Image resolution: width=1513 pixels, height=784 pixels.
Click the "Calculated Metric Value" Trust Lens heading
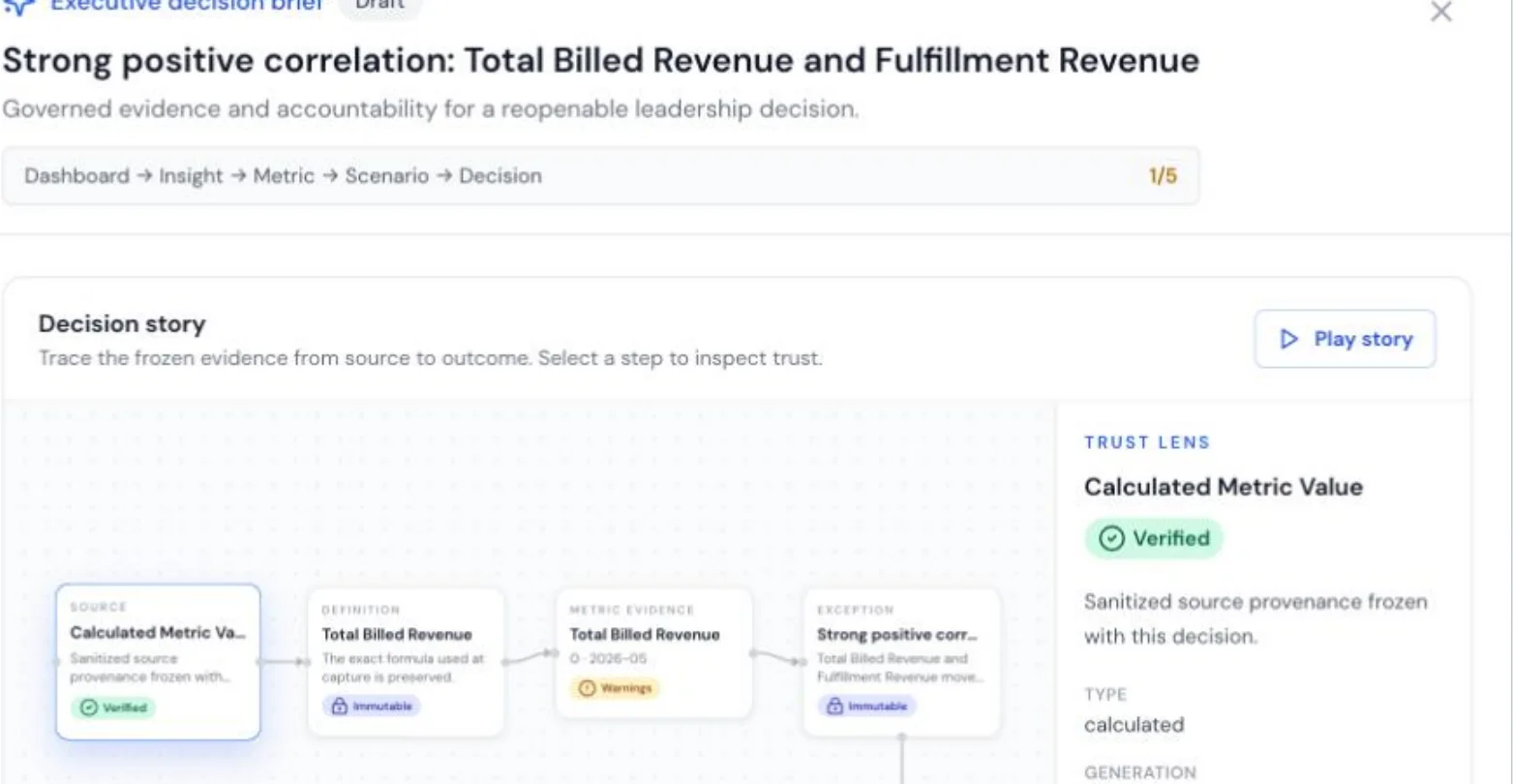coord(1224,487)
